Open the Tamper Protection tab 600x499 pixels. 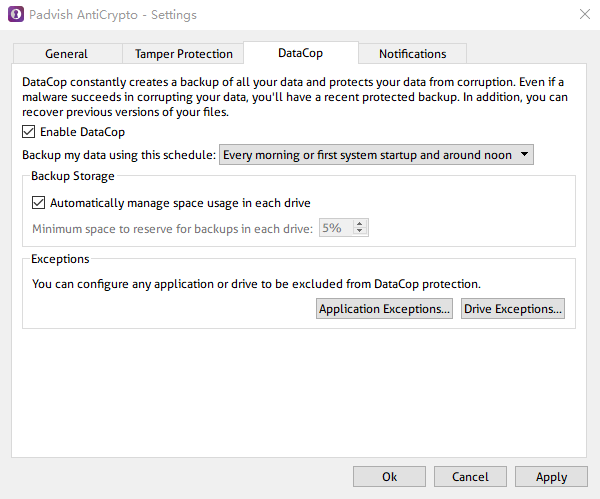coord(183,54)
